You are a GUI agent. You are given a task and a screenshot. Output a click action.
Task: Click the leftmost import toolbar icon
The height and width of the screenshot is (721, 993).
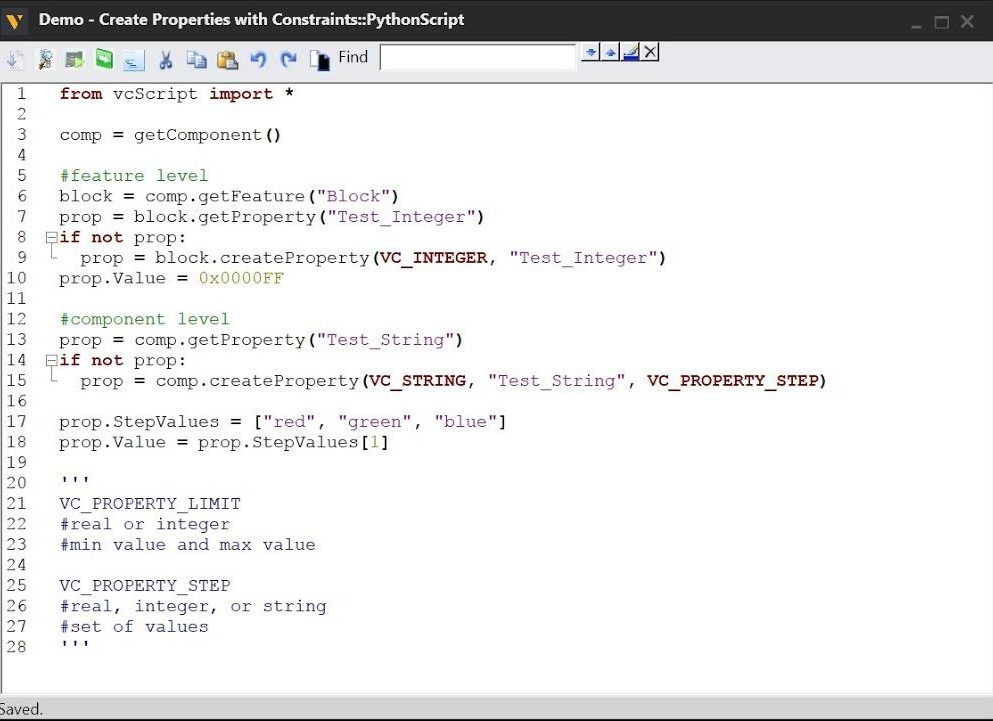tap(14, 58)
